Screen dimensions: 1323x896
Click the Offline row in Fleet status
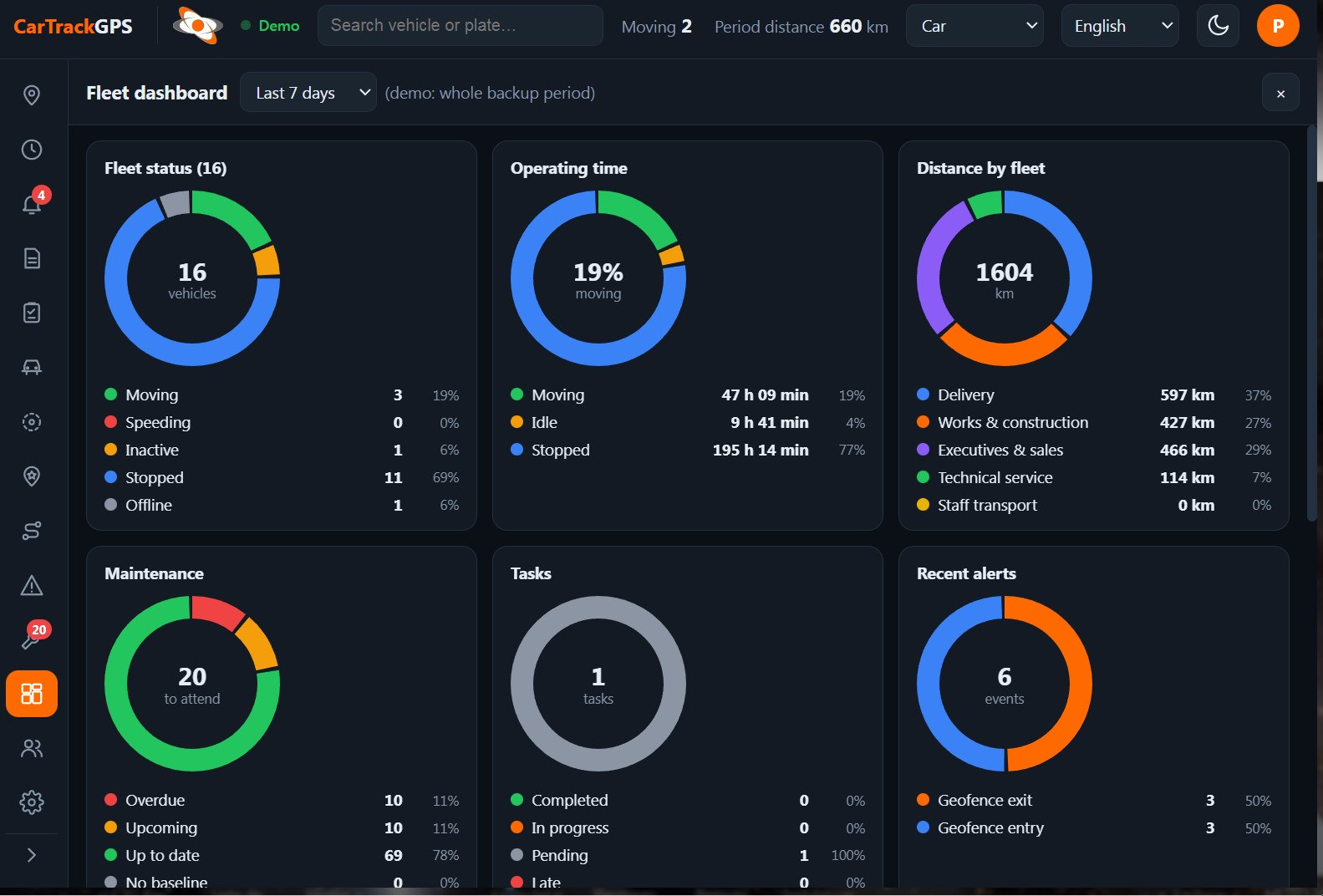pos(282,506)
